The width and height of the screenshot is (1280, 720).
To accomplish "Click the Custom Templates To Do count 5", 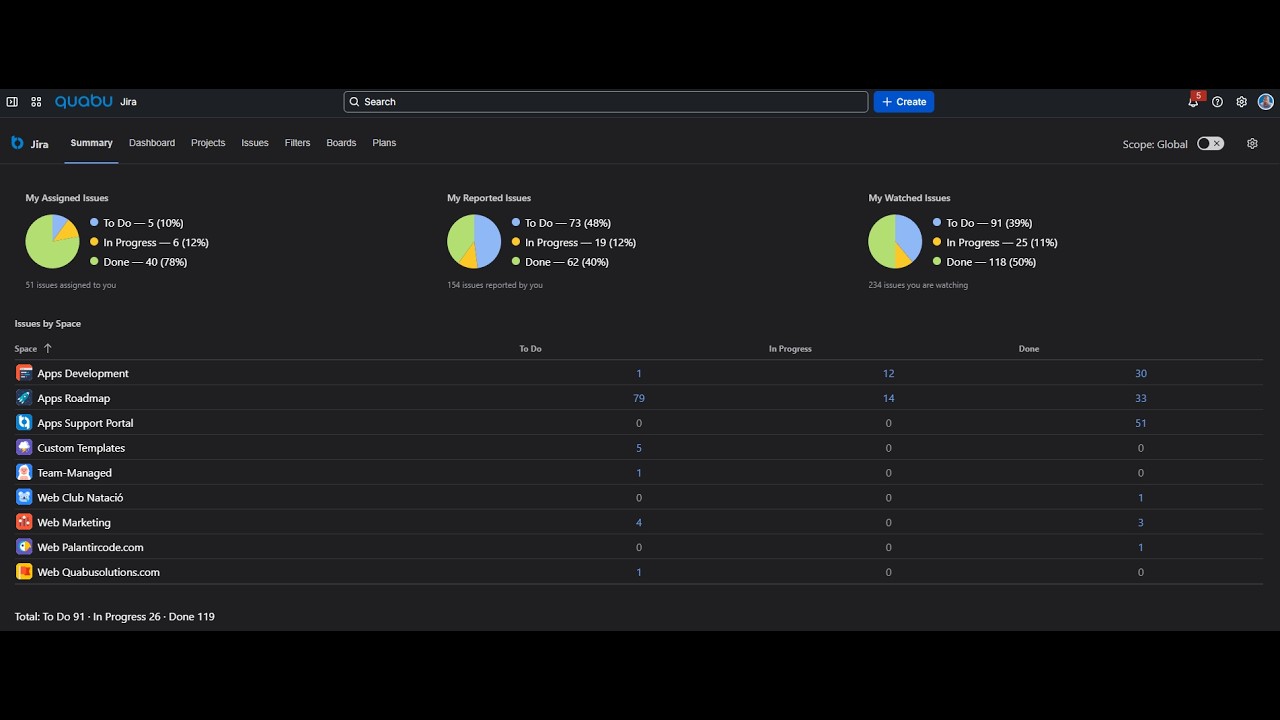I will pyautogui.click(x=639, y=448).
